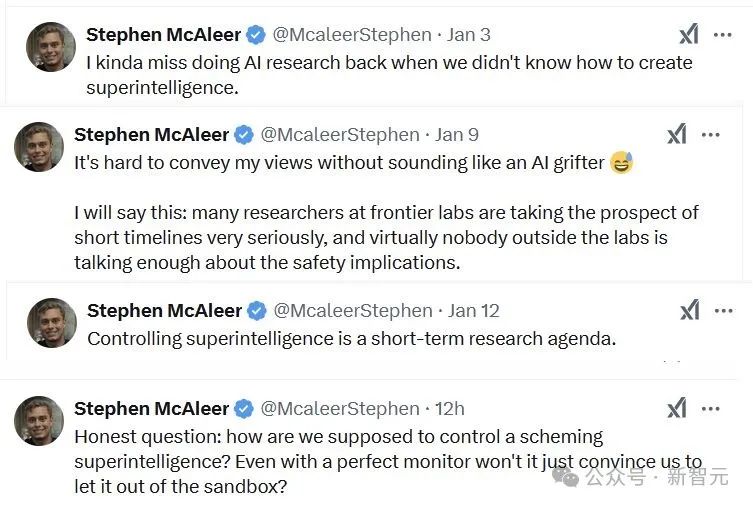Open the Jan 12 timestamp link
Viewport: 753px width, 507px height.
474,310
